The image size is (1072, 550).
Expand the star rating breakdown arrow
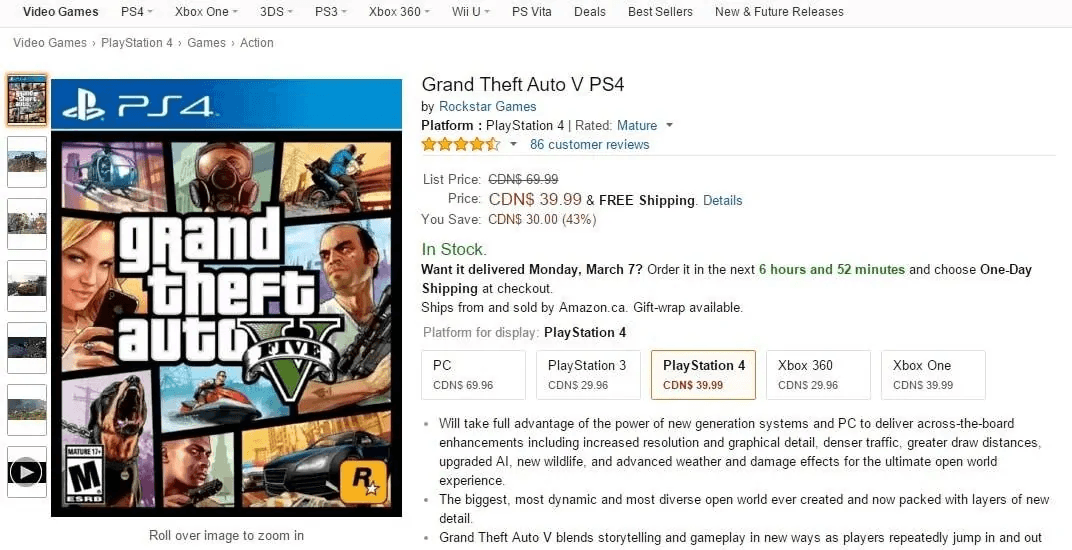tap(514, 144)
